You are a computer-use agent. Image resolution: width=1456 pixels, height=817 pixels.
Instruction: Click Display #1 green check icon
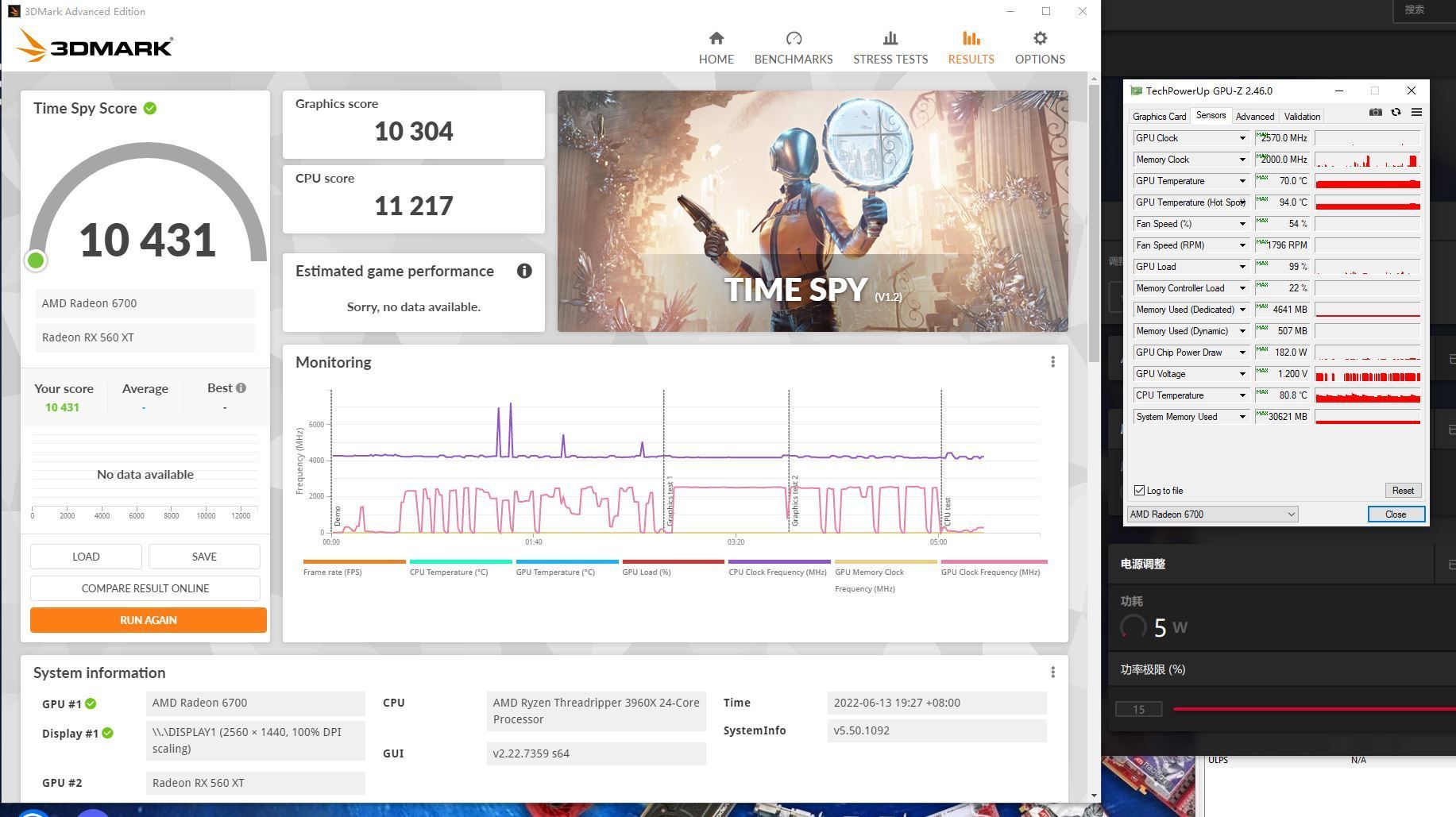(x=107, y=733)
